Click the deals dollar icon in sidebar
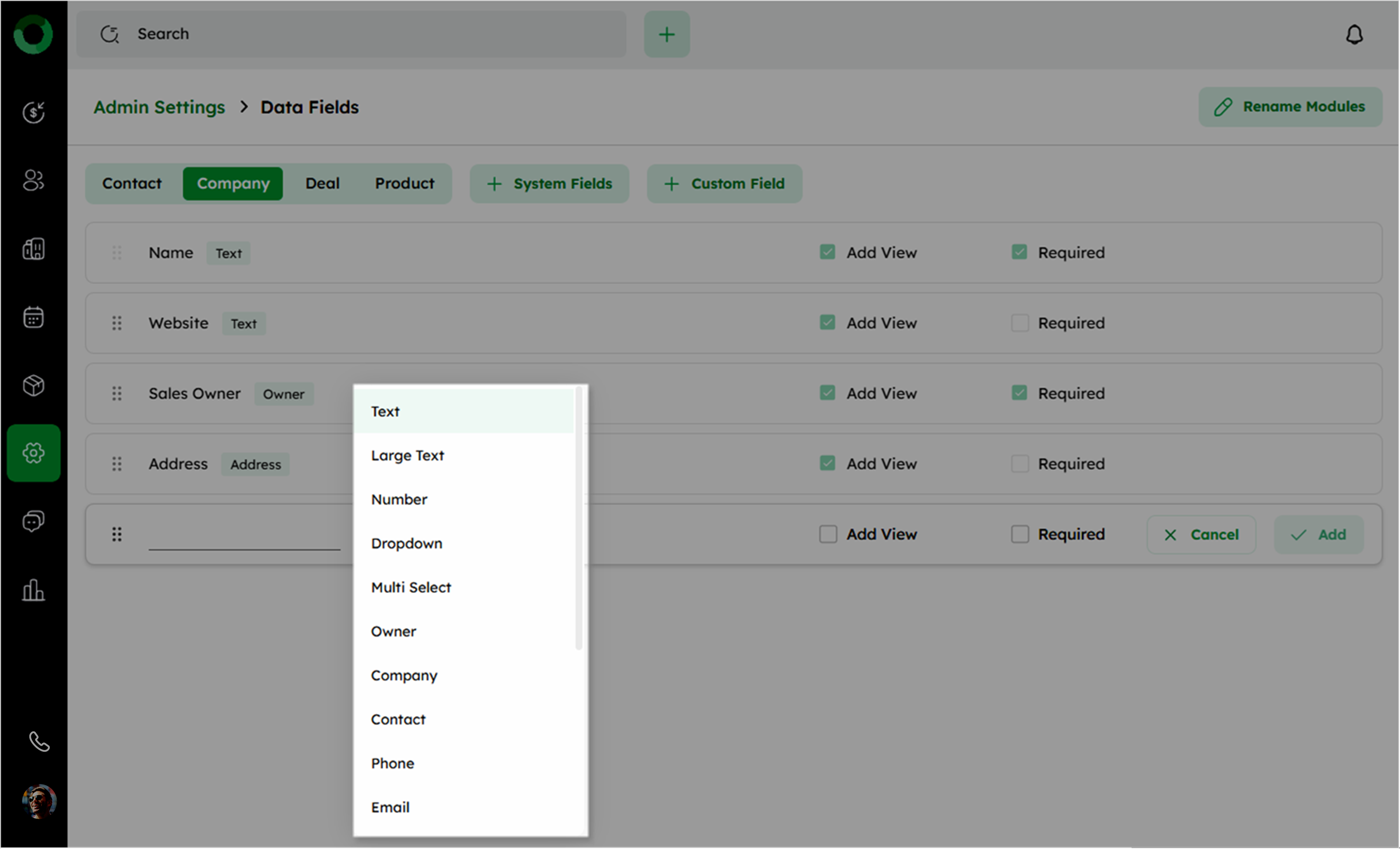The width and height of the screenshot is (1400, 849). tap(33, 112)
